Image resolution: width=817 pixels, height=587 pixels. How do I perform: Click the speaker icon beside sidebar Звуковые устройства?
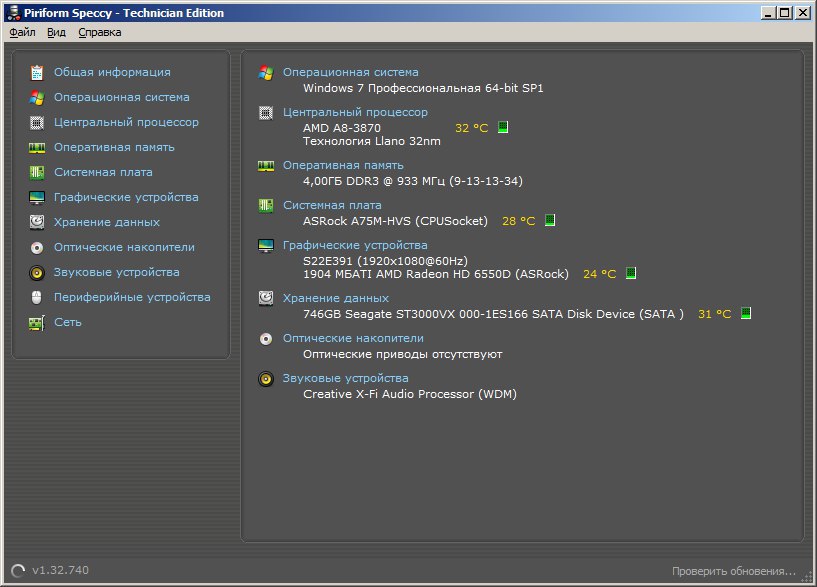36,272
